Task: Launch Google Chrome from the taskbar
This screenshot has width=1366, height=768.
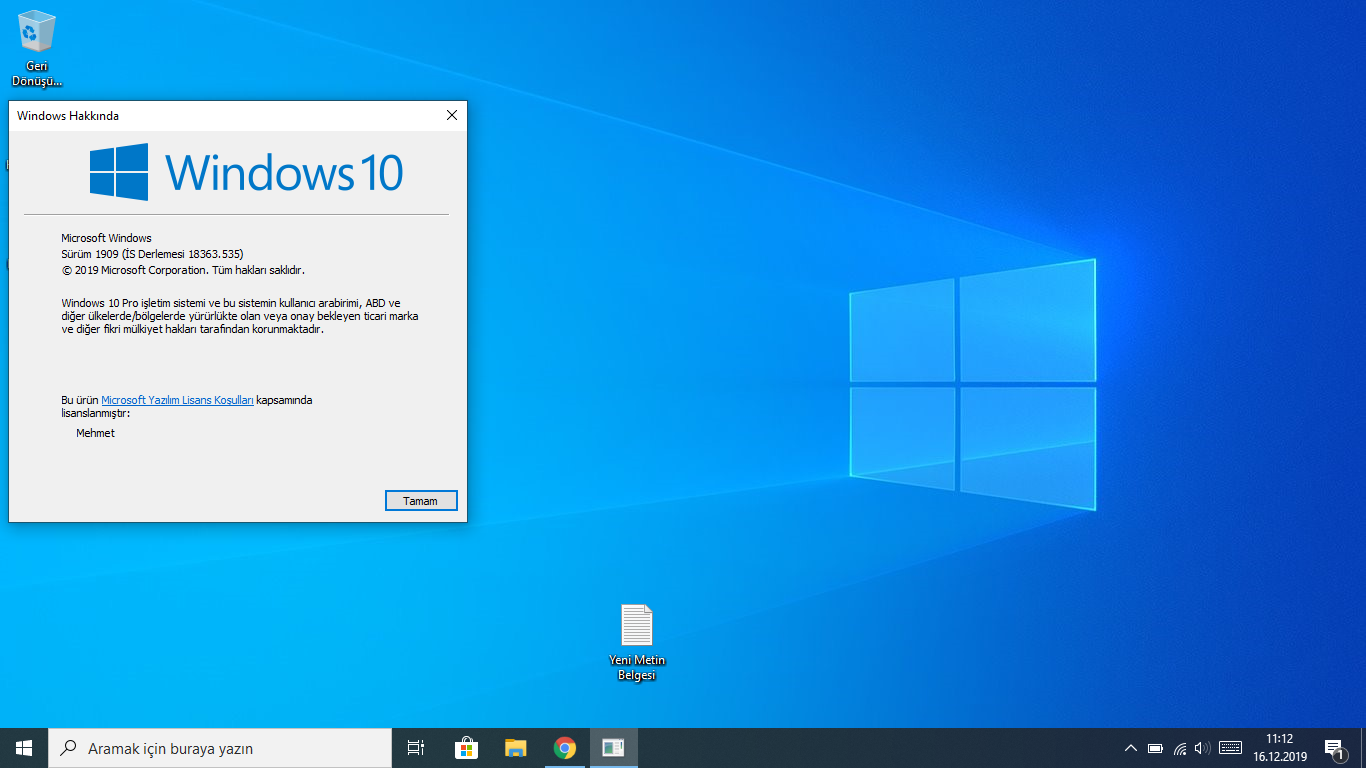Action: (x=565, y=748)
